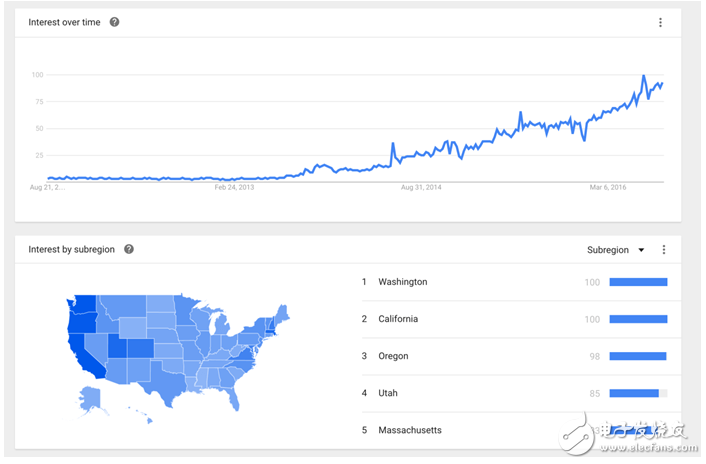The height and width of the screenshot is (464, 706).
Task: Select Washington in the subregion list
Action: (x=402, y=282)
